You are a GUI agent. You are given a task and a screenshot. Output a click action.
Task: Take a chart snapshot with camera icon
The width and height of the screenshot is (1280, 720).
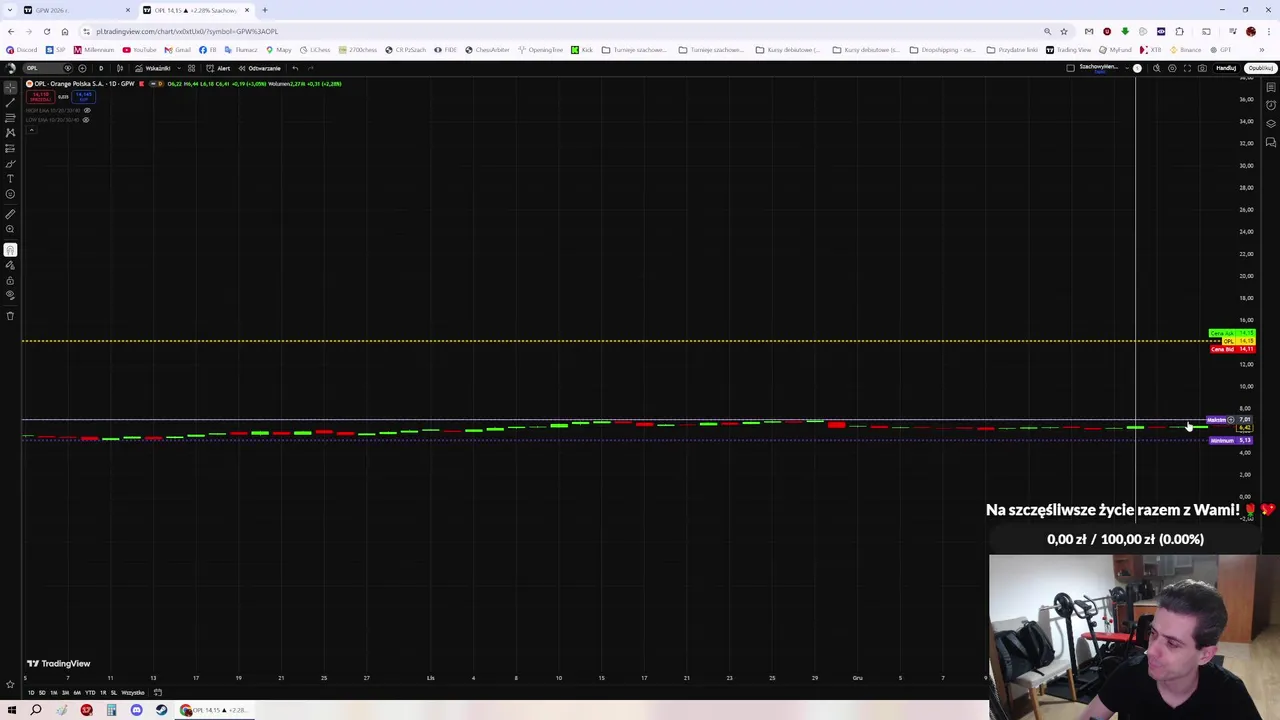click(1202, 68)
